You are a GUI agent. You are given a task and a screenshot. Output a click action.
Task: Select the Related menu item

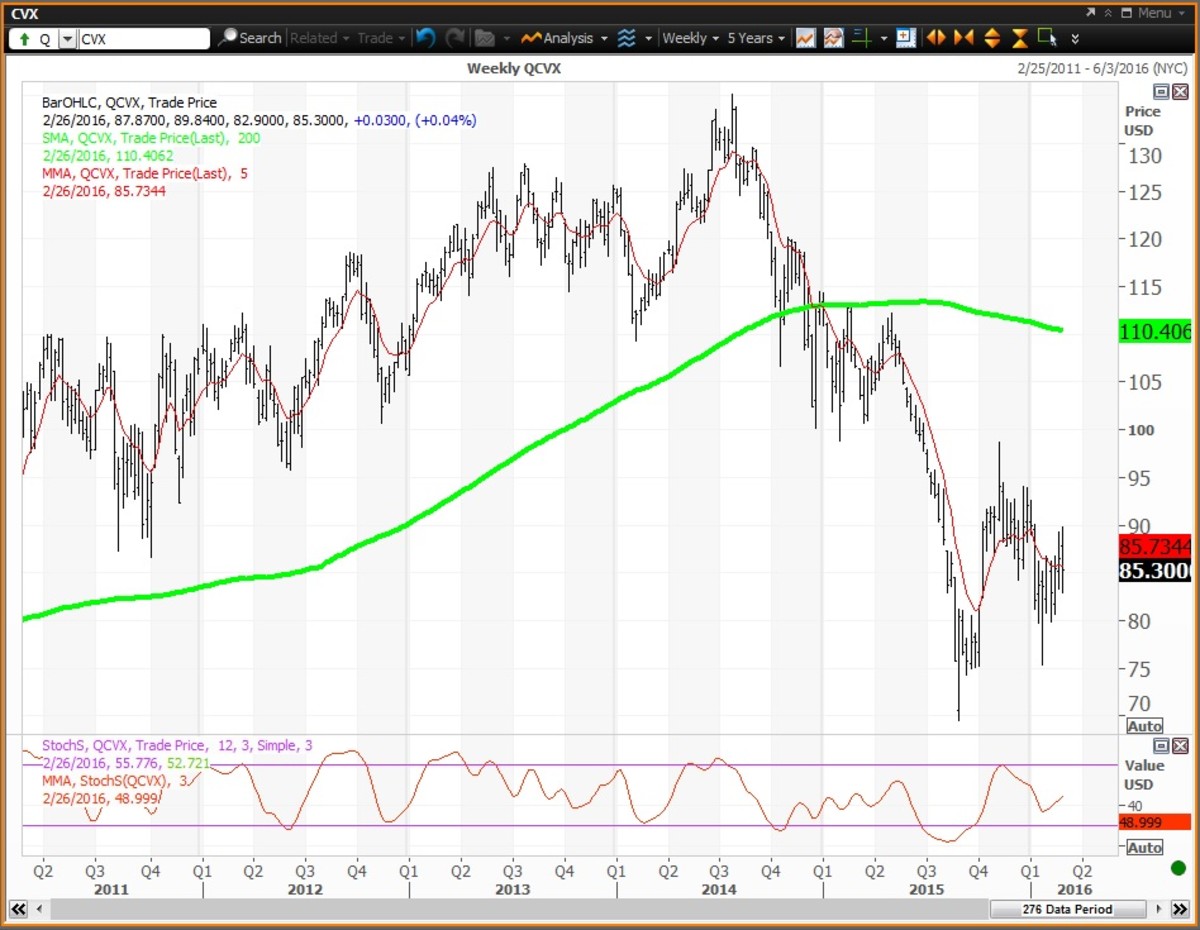[315, 38]
